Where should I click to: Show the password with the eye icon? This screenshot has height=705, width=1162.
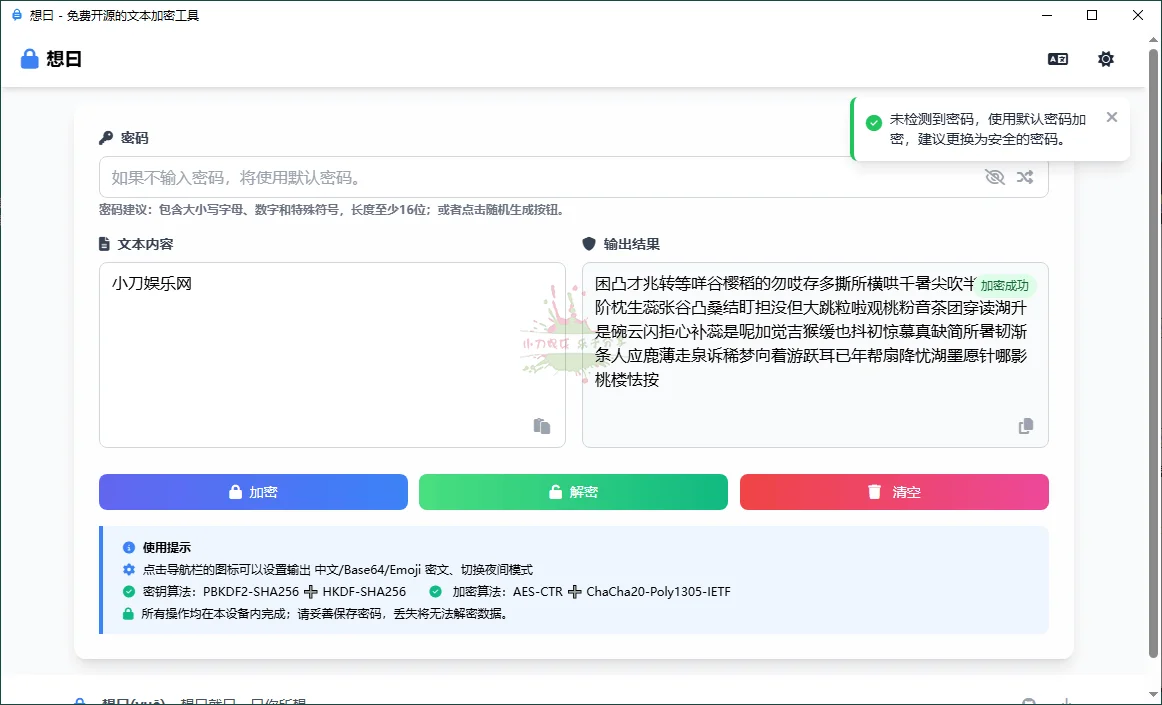993,177
